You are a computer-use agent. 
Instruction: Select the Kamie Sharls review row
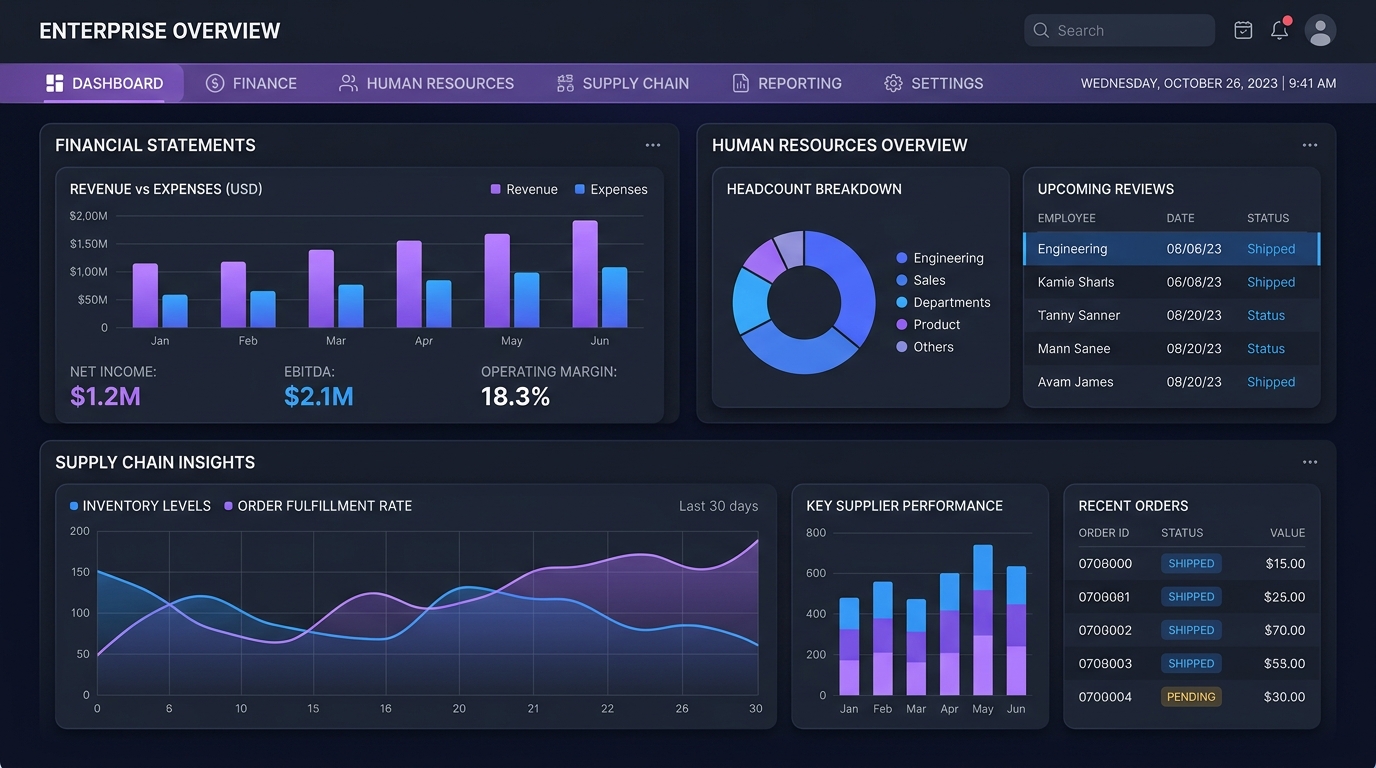[x=1172, y=282]
